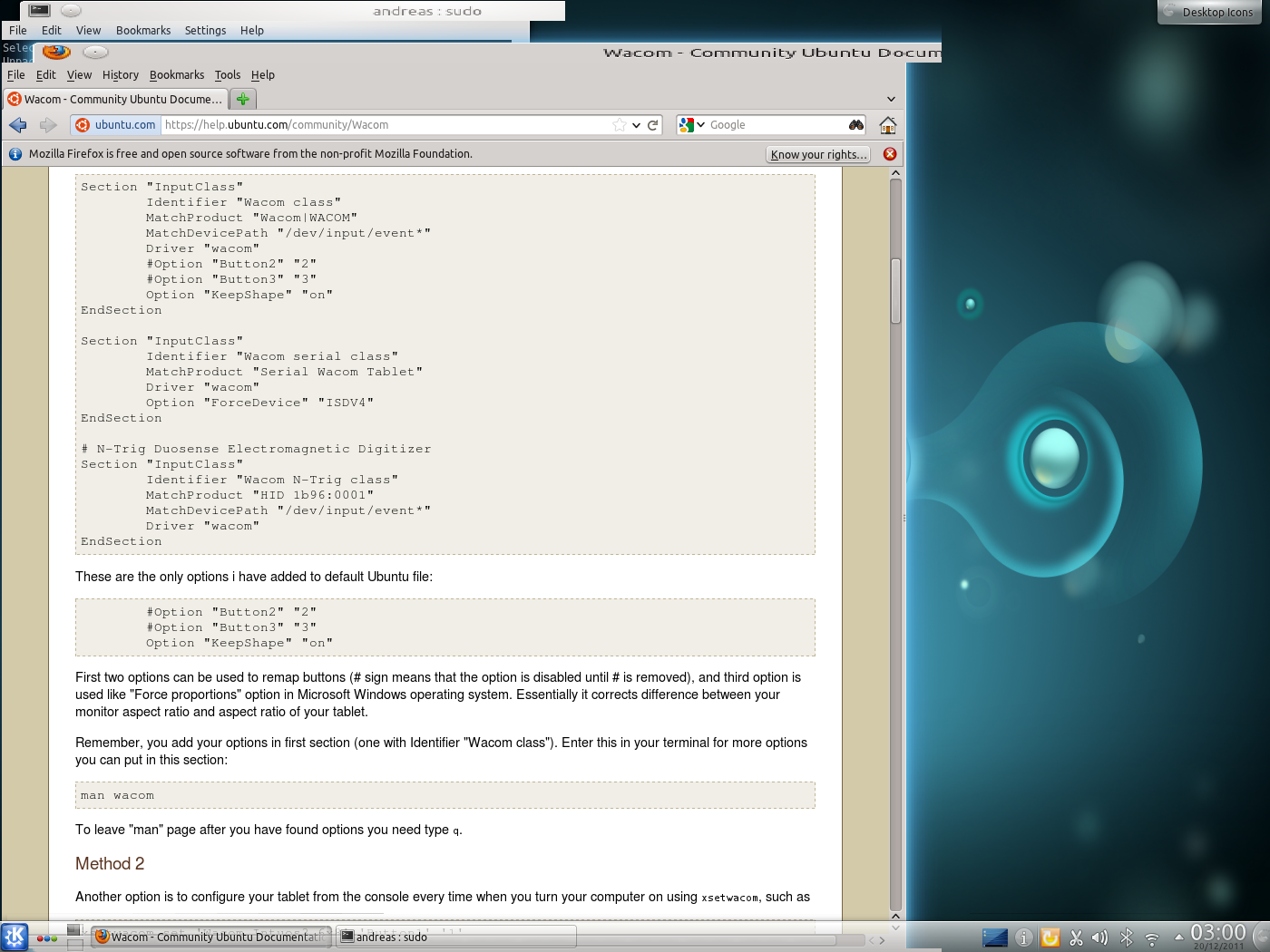Open Firefox View menu

[x=80, y=75]
